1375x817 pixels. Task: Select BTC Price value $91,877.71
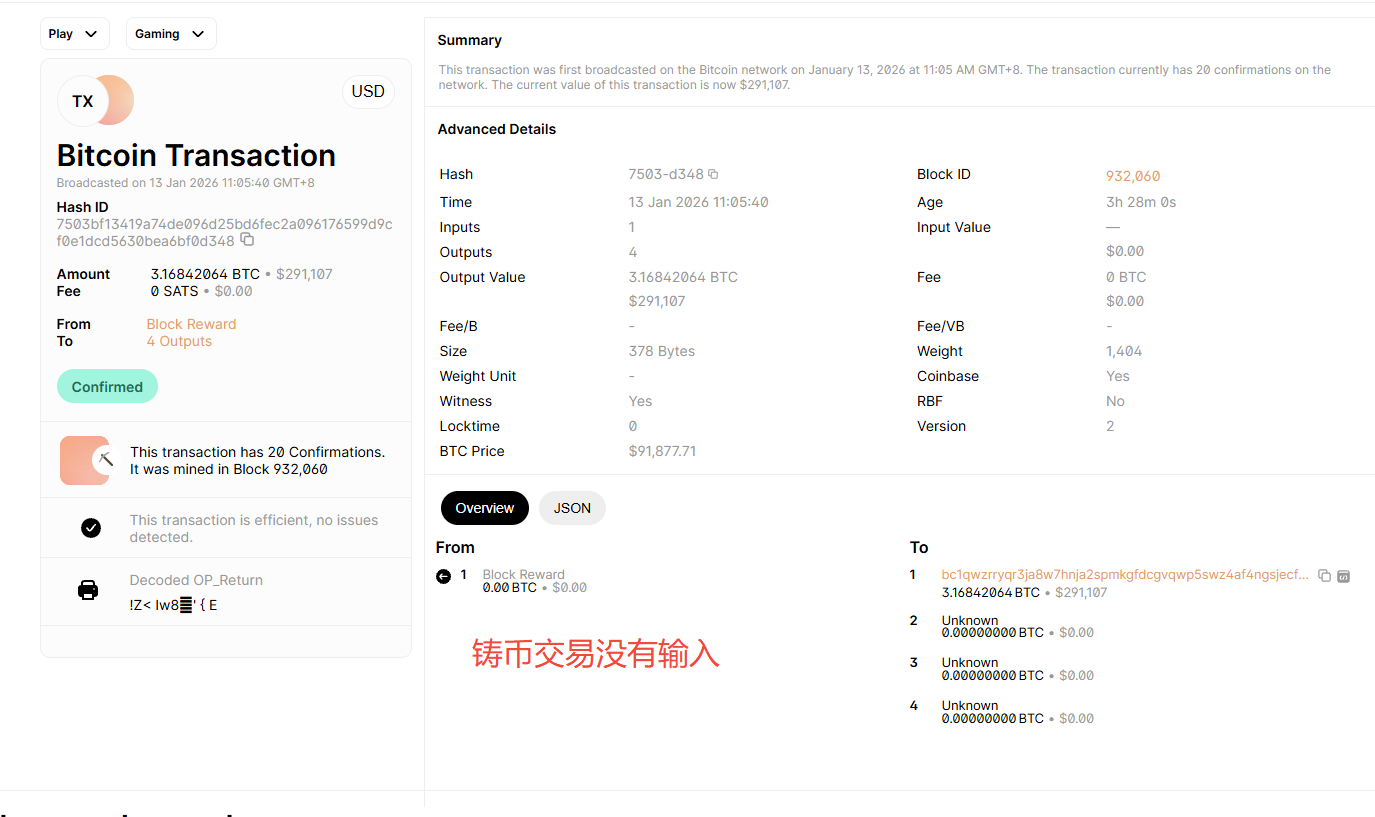(x=662, y=451)
